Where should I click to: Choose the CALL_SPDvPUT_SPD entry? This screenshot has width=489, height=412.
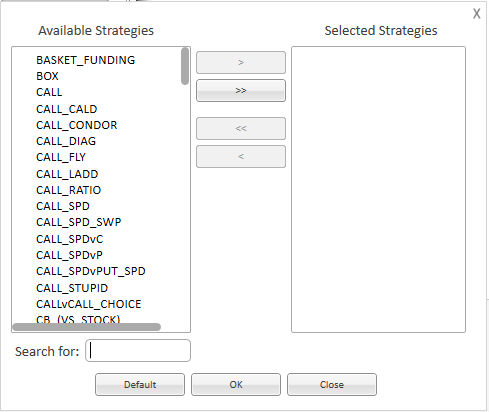(91, 271)
